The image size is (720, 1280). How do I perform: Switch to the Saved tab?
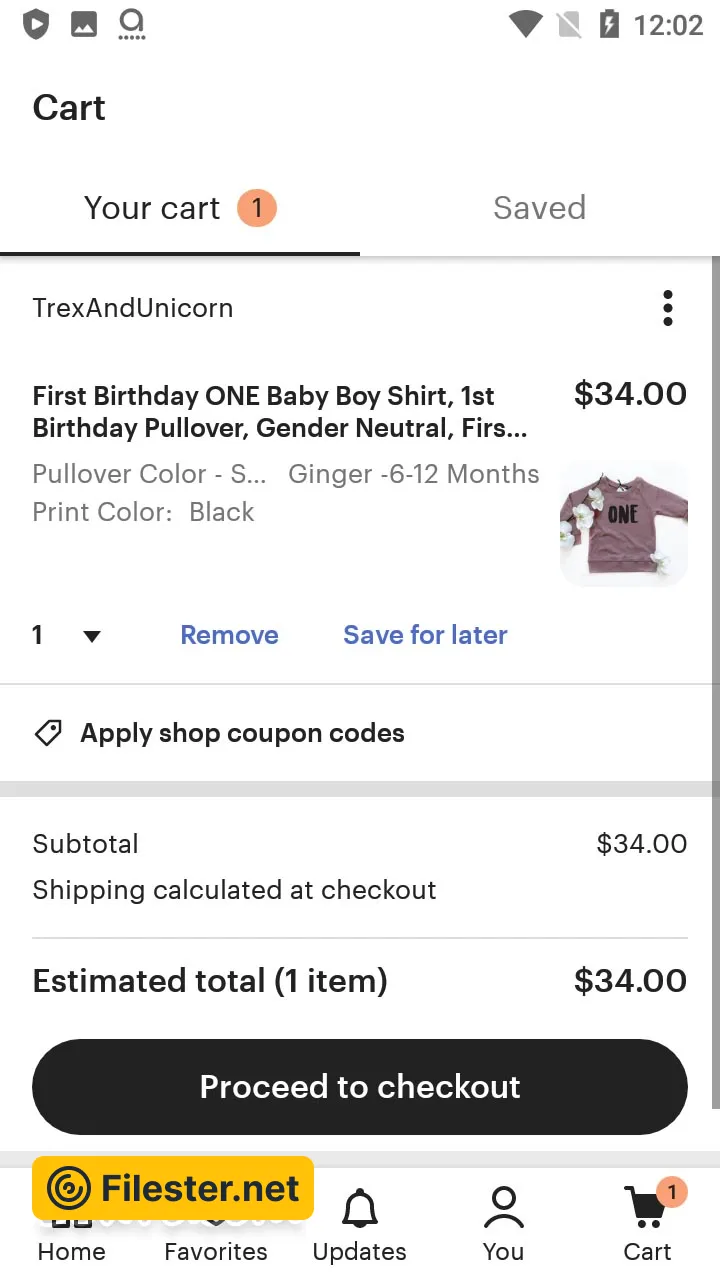(539, 208)
